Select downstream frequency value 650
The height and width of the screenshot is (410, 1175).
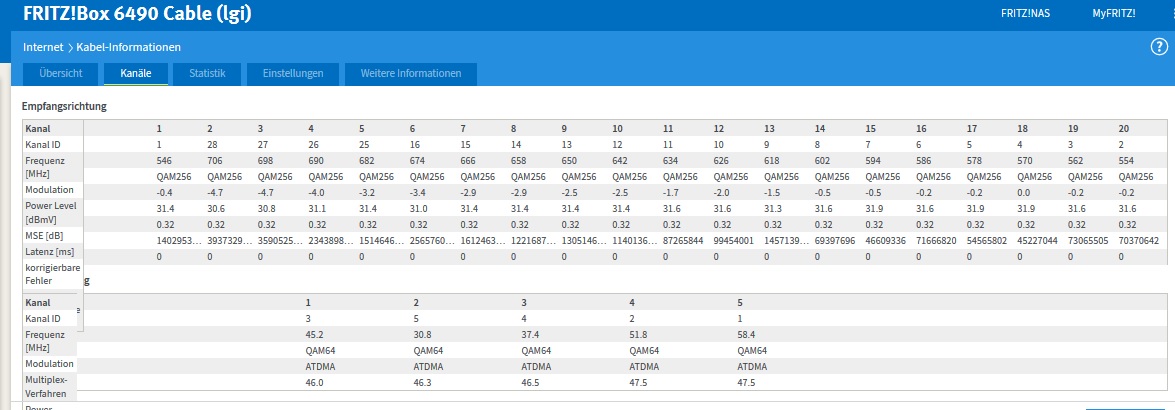[570, 160]
